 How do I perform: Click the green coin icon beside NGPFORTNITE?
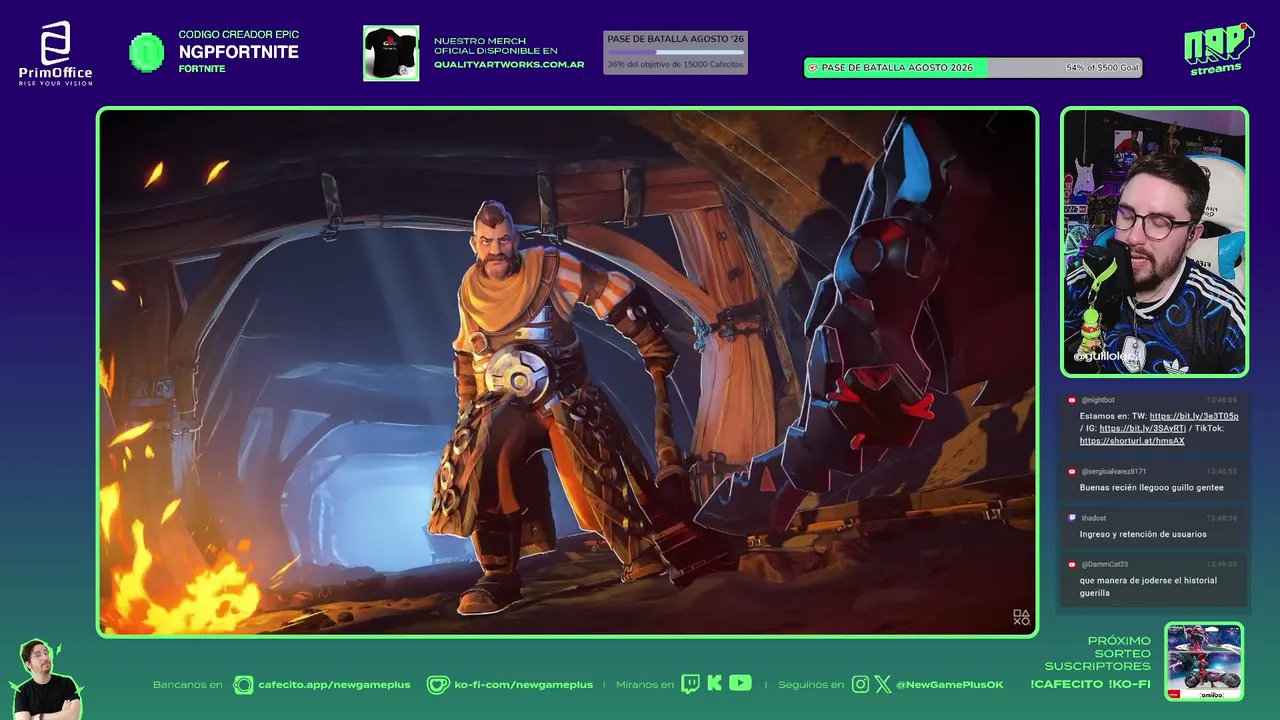click(147, 52)
